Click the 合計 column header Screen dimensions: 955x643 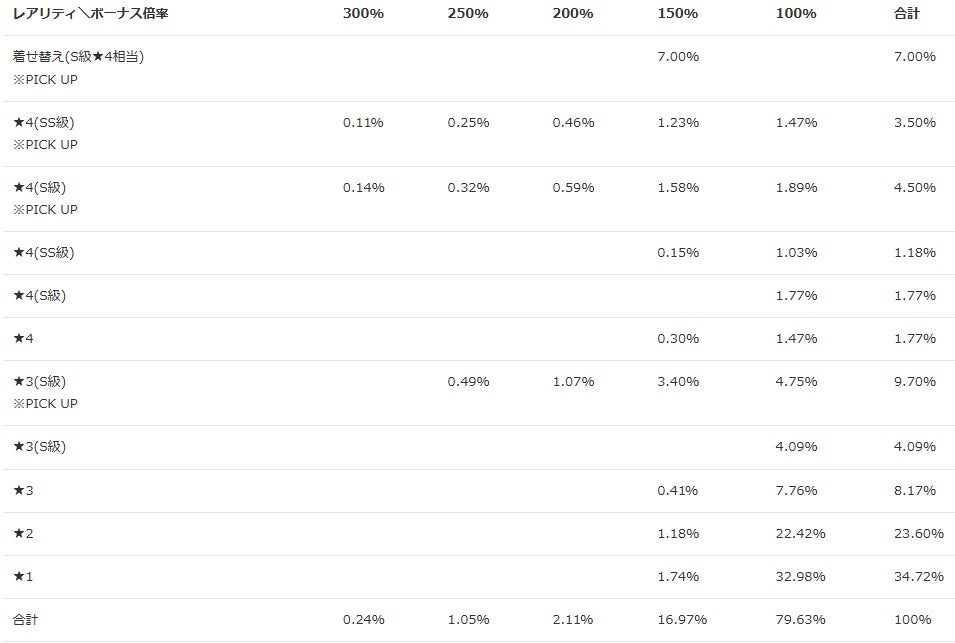(x=907, y=14)
